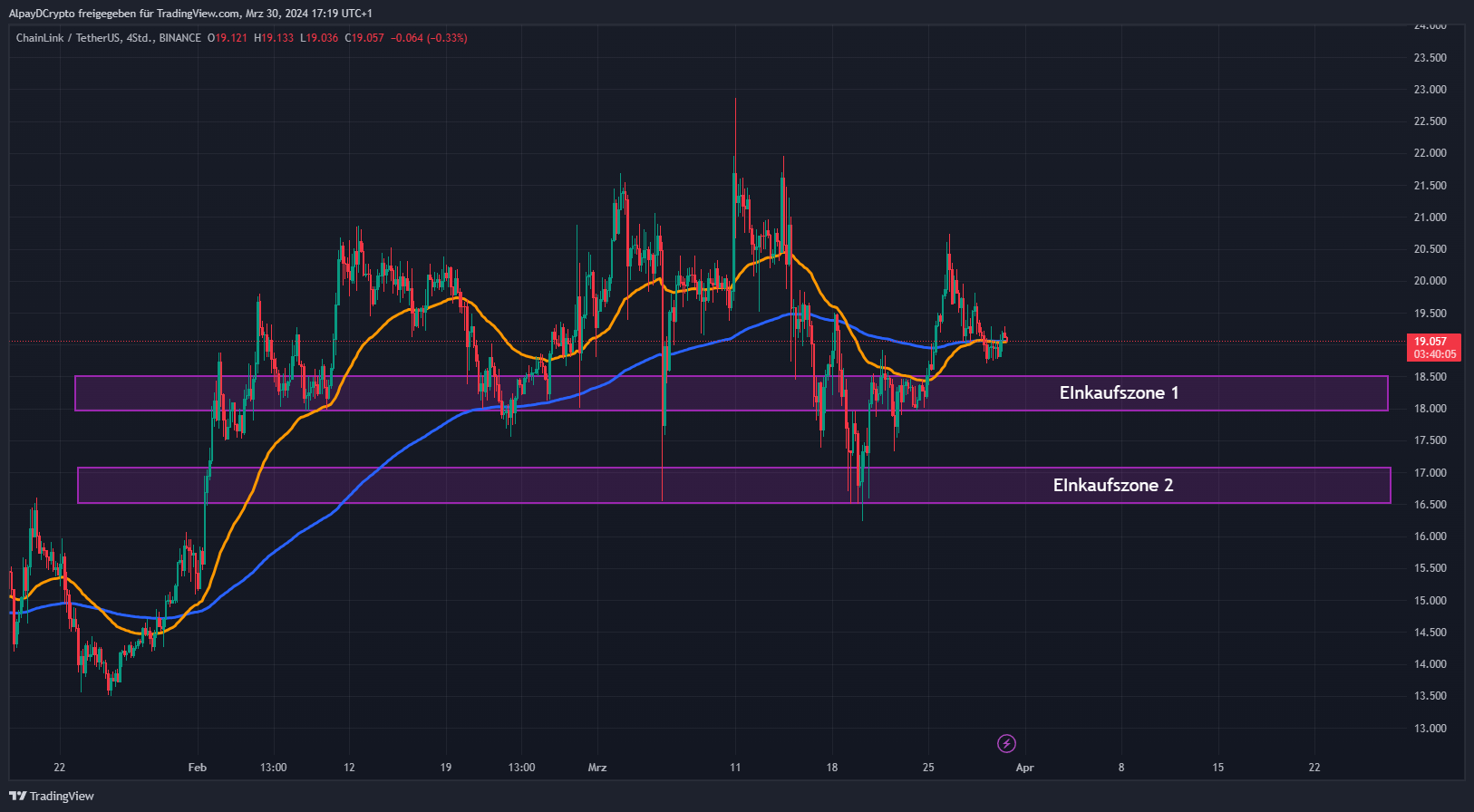
Task: Click the Feb label on time axis
Action: [x=197, y=768]
